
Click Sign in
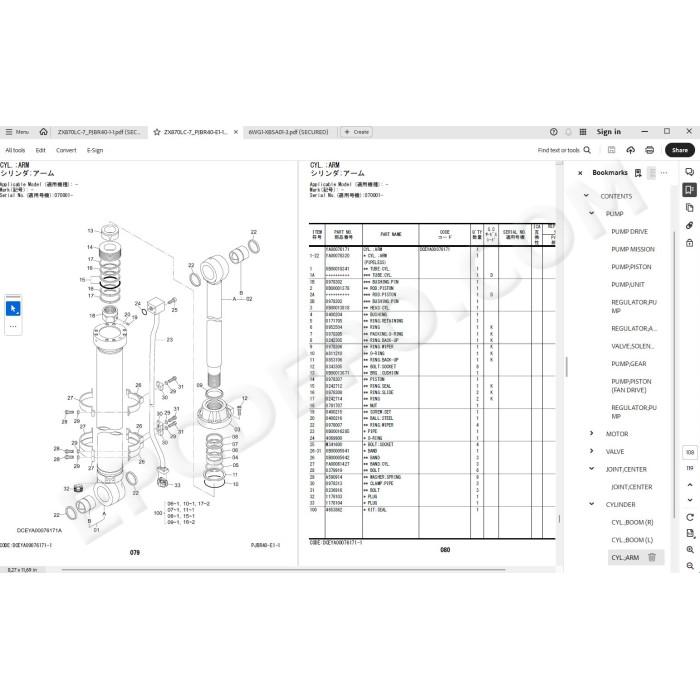click(x=608, y=132)
